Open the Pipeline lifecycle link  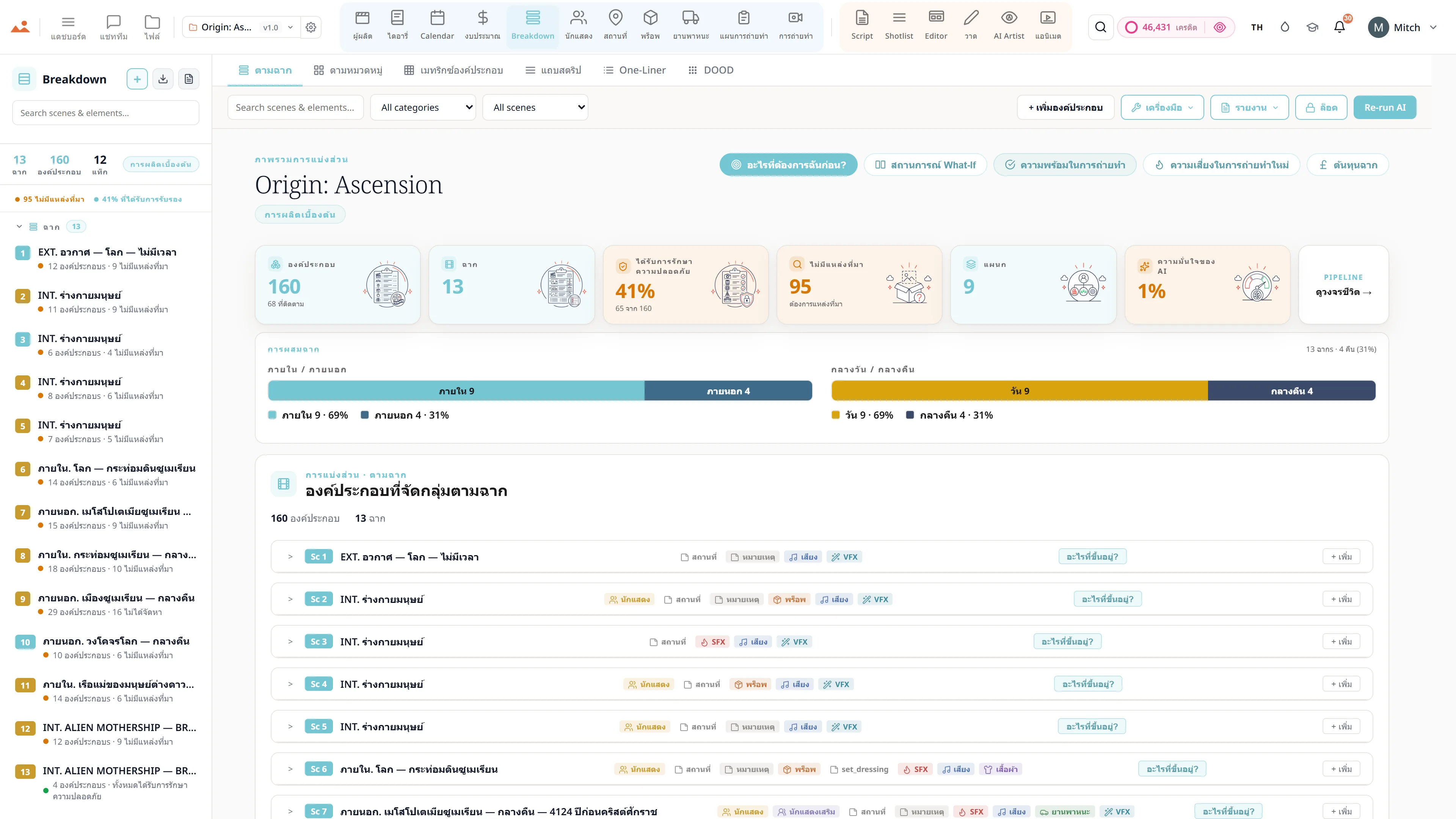[1343, 285]
